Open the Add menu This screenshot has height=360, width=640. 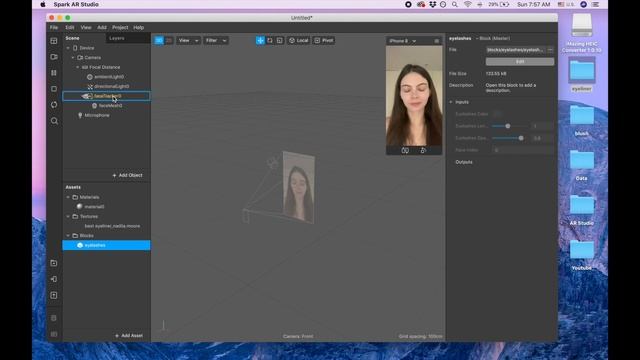pos(102,27)
